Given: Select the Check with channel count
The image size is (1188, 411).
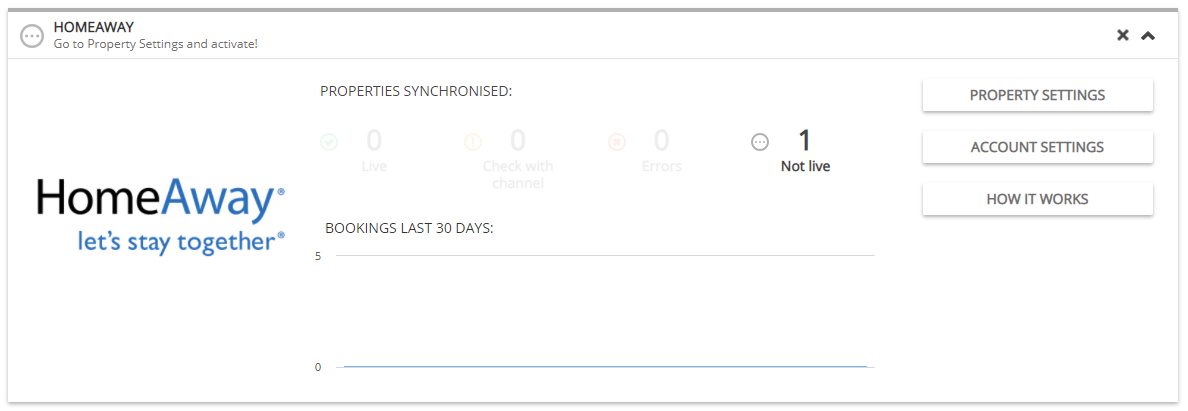Looking at the screenshot, I should (518, 141).
